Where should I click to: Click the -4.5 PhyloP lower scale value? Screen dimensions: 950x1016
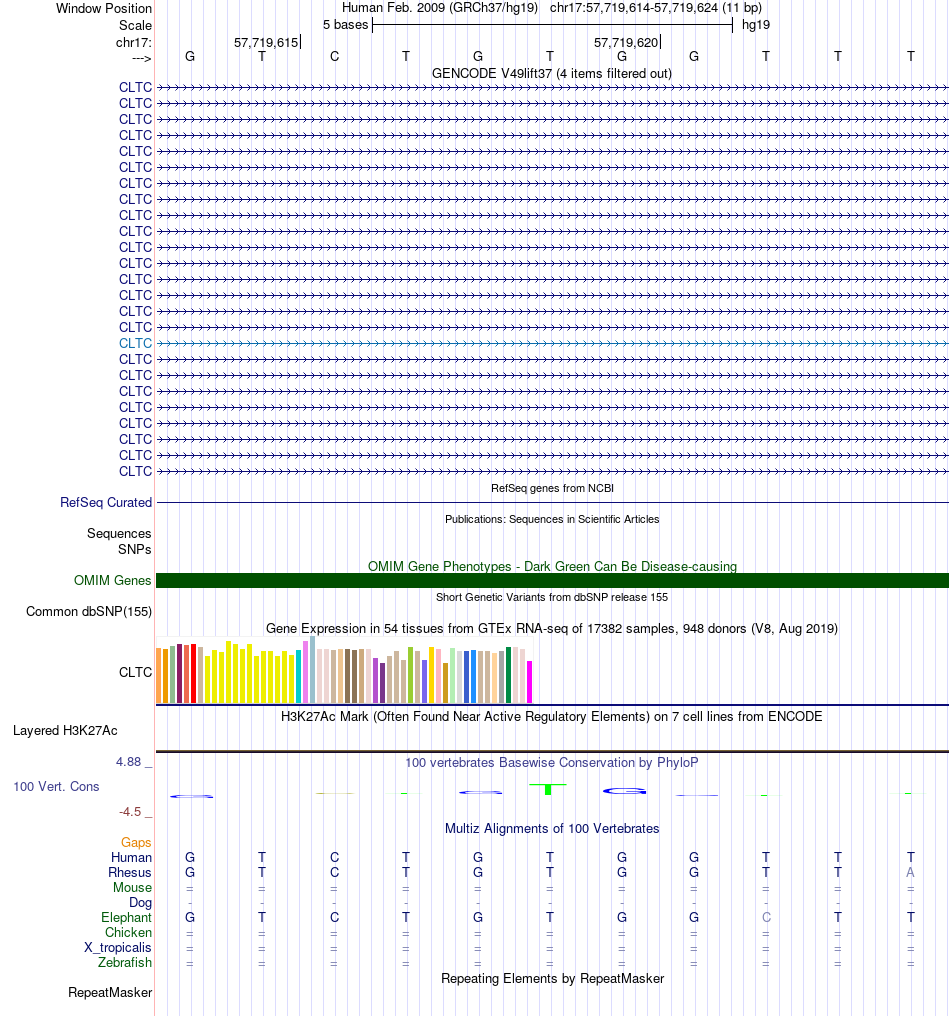click(x=130, y=812)
